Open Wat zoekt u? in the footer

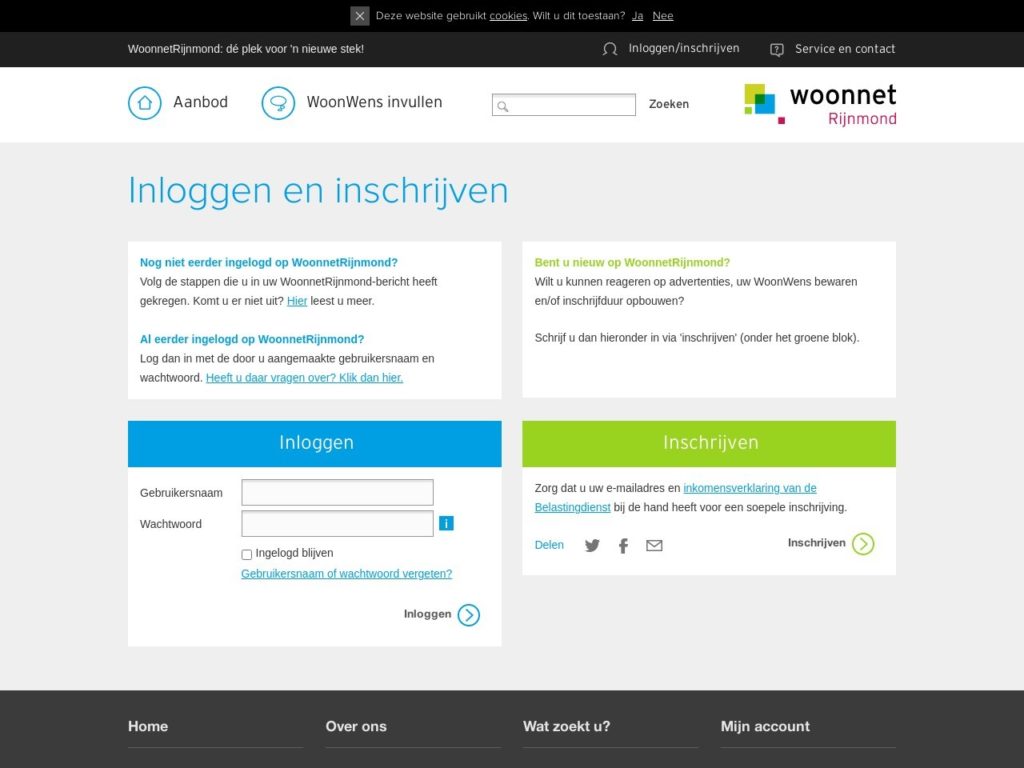(x=566, y=726)
